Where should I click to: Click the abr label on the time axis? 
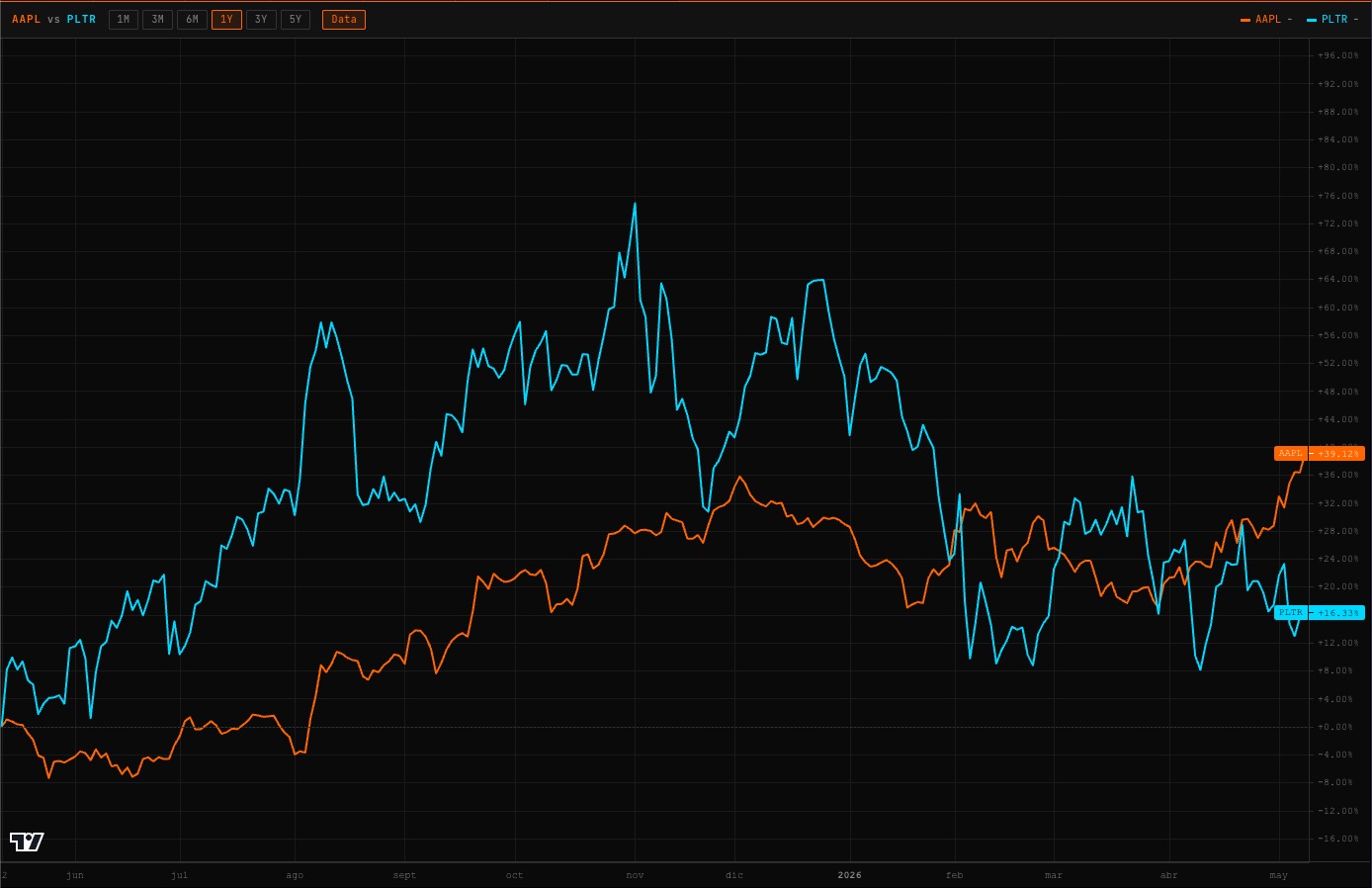pos(1168,875)
